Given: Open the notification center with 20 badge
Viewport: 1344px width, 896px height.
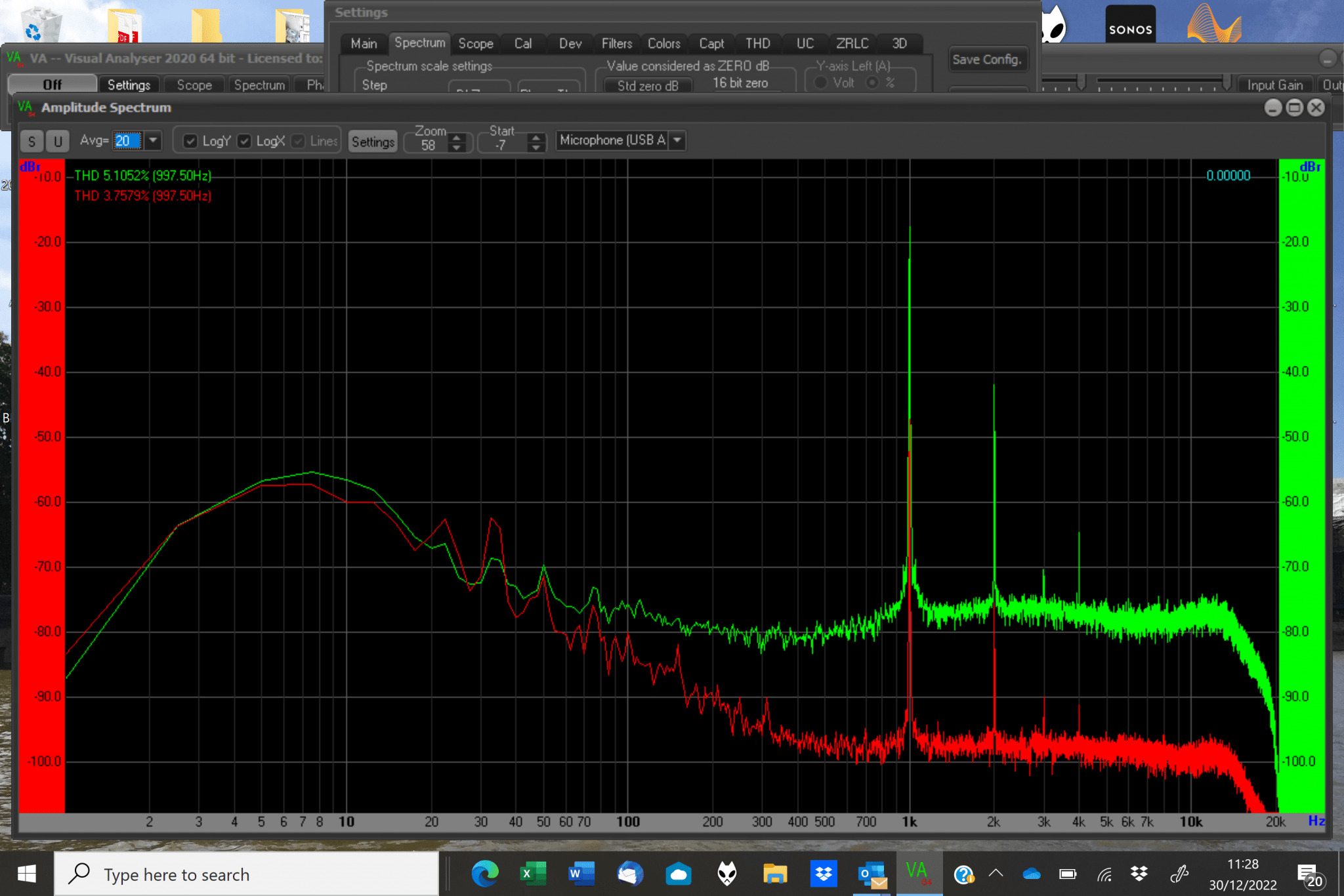Looking at the screenshot, I should [1309, 876].
